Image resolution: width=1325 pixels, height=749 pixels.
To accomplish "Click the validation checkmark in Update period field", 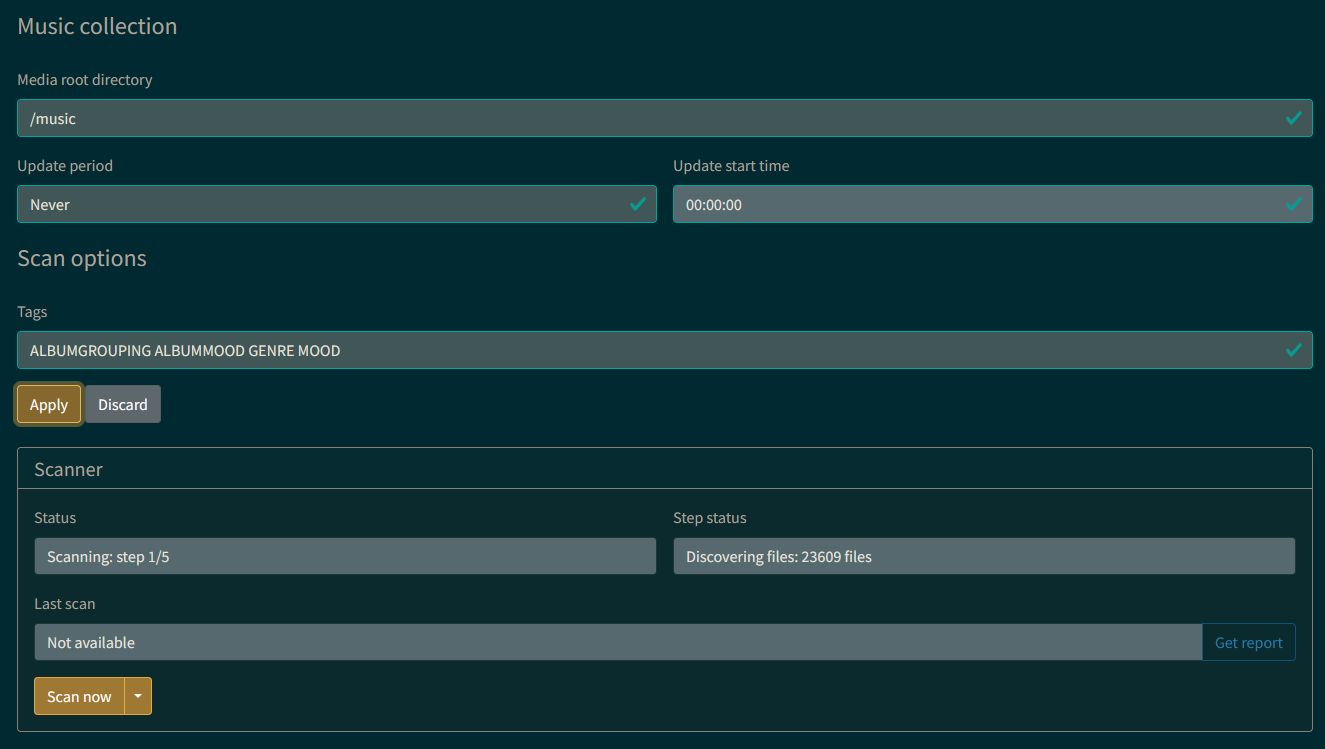I will [x=637, y=204].
